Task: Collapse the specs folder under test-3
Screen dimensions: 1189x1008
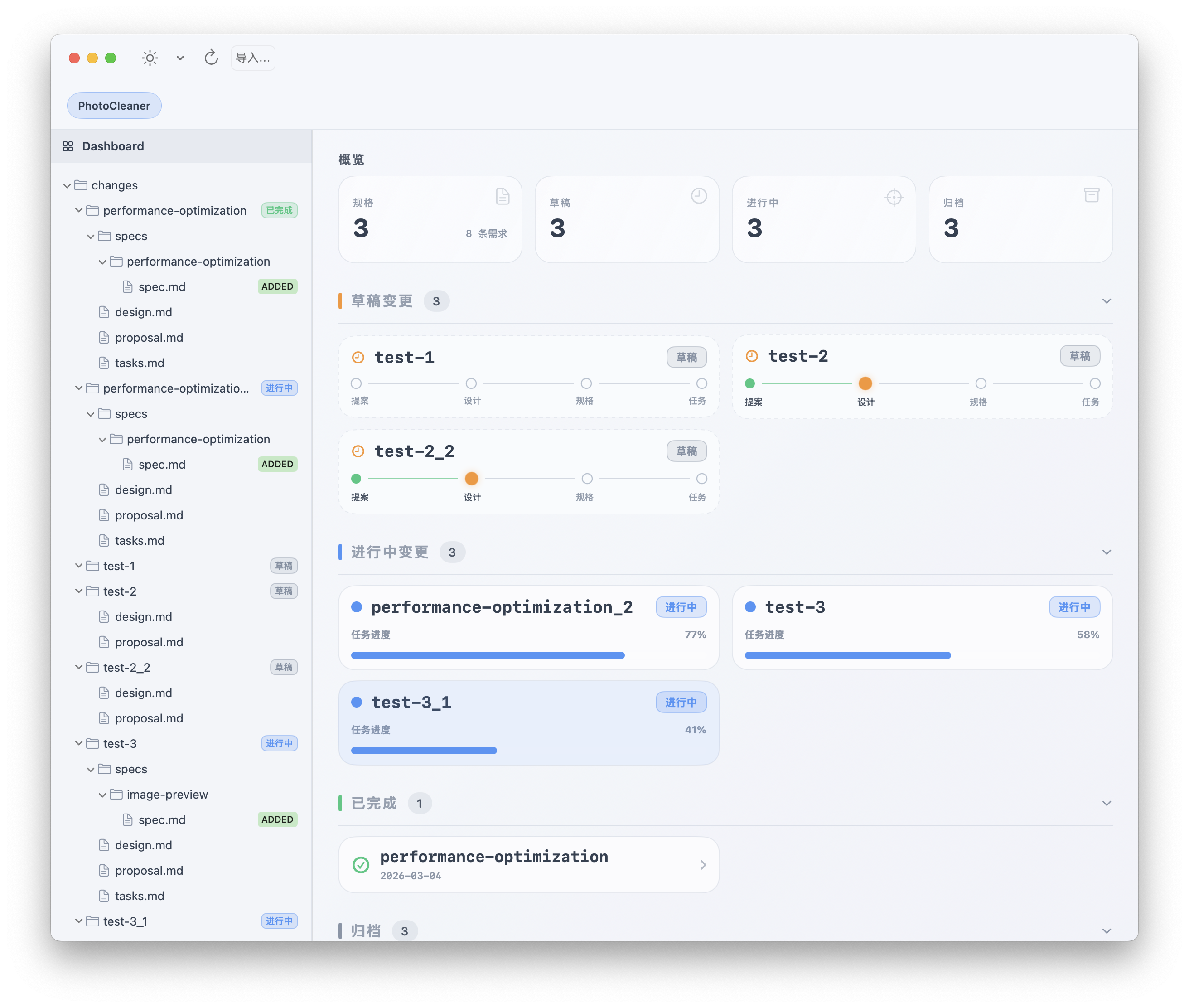Action: (x=90, y=769)
